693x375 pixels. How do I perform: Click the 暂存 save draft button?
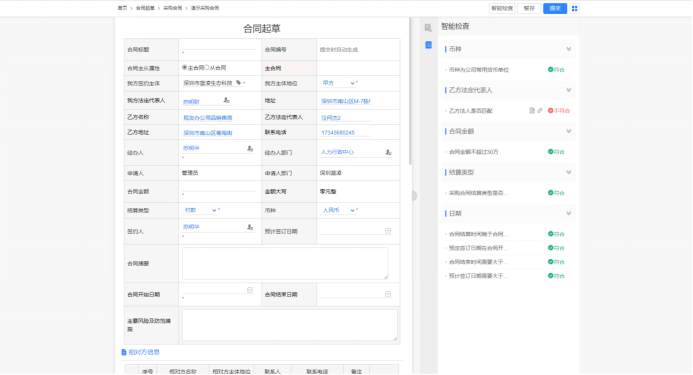pyautogui.click(x=529, y=8)
